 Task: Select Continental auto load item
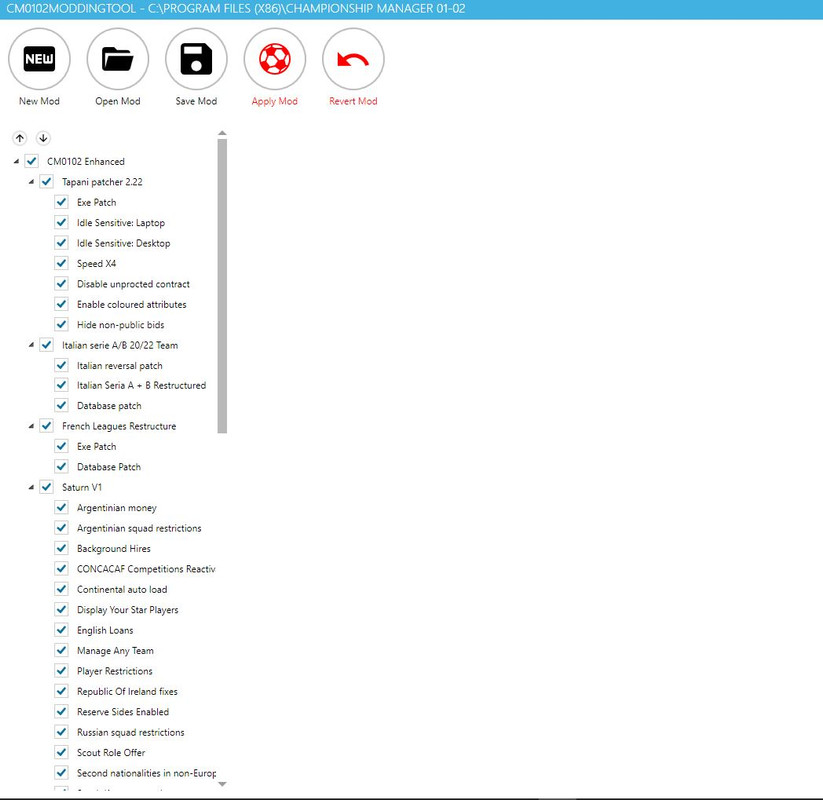[122, 590]
